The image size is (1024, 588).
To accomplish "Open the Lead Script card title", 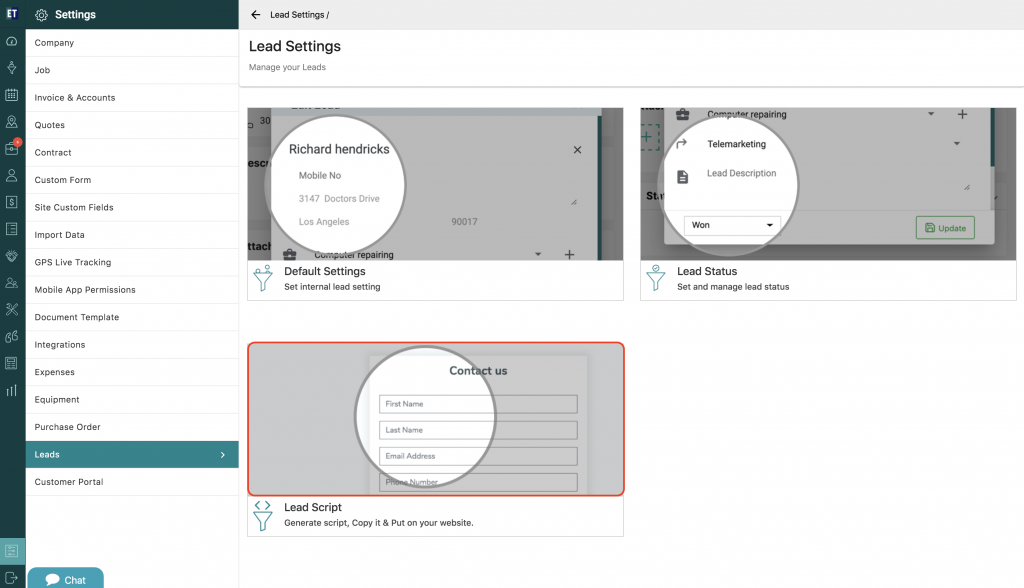I will tap(313, 507).
